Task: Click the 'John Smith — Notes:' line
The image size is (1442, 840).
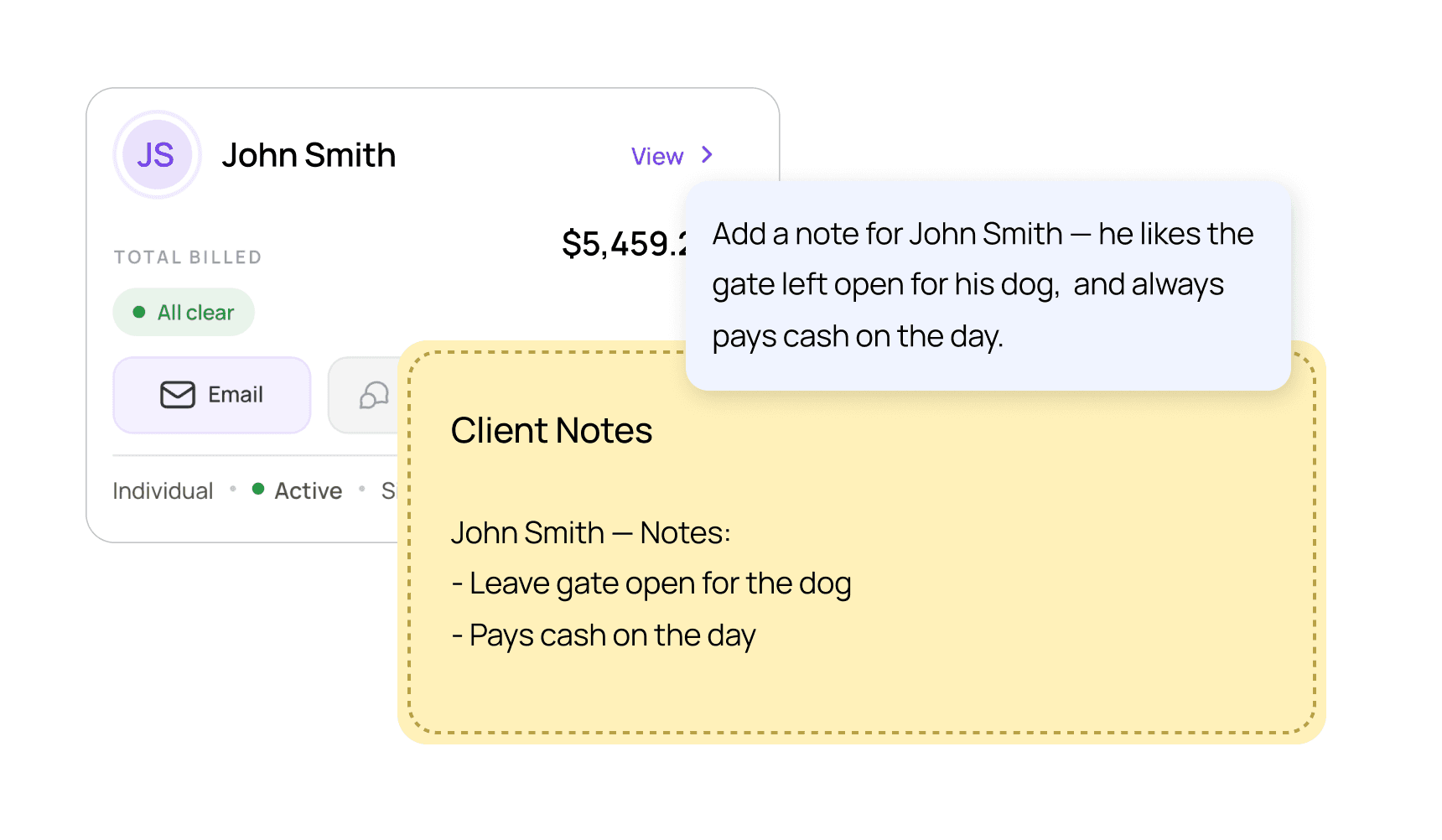Action: coord(591,533)
